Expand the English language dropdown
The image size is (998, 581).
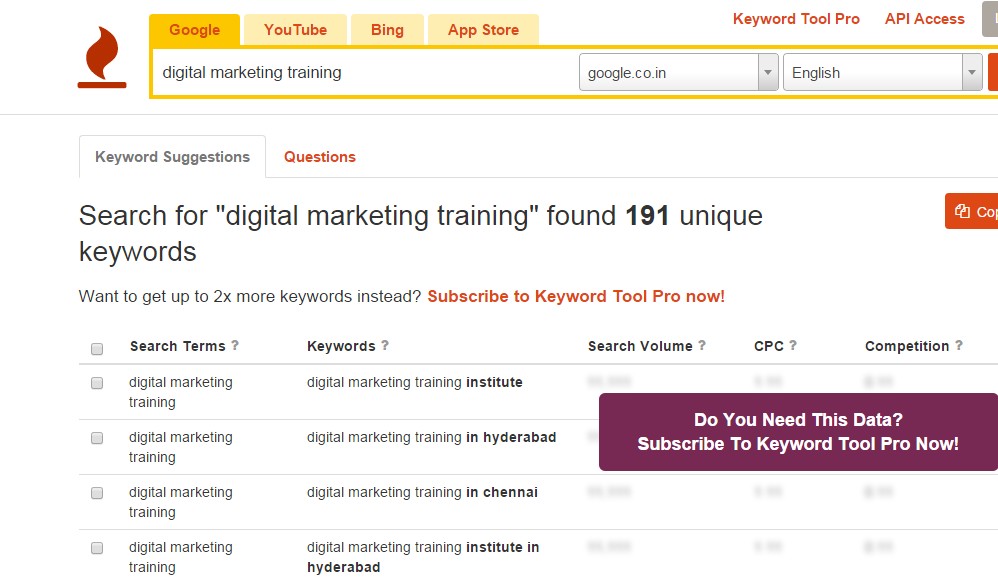882,73
